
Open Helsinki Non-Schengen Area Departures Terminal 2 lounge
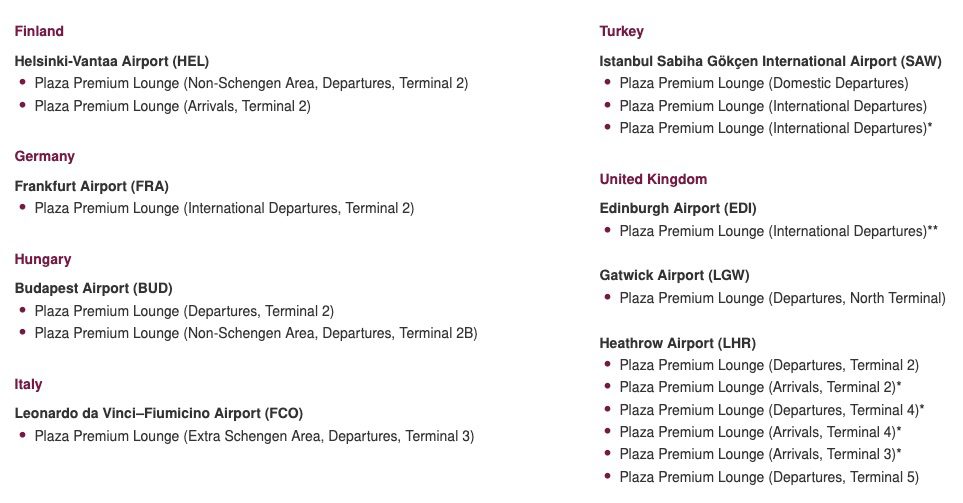251,83
